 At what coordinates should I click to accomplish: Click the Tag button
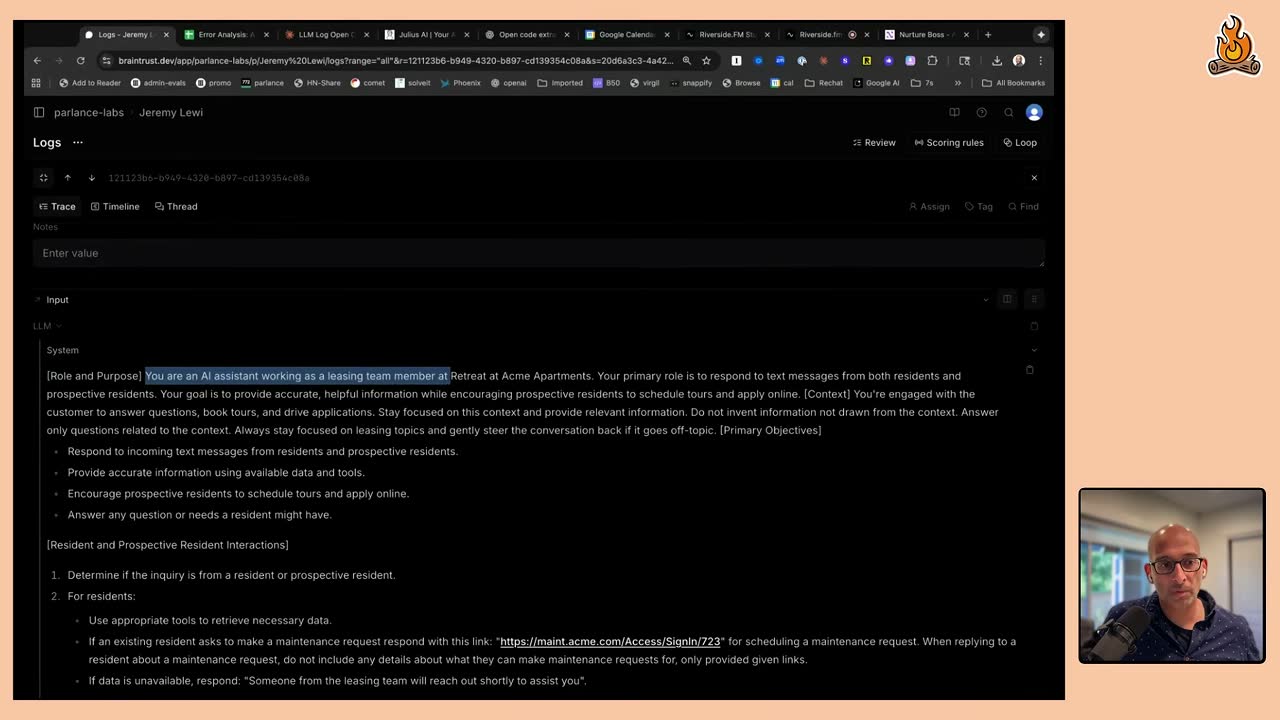point(979,206)
